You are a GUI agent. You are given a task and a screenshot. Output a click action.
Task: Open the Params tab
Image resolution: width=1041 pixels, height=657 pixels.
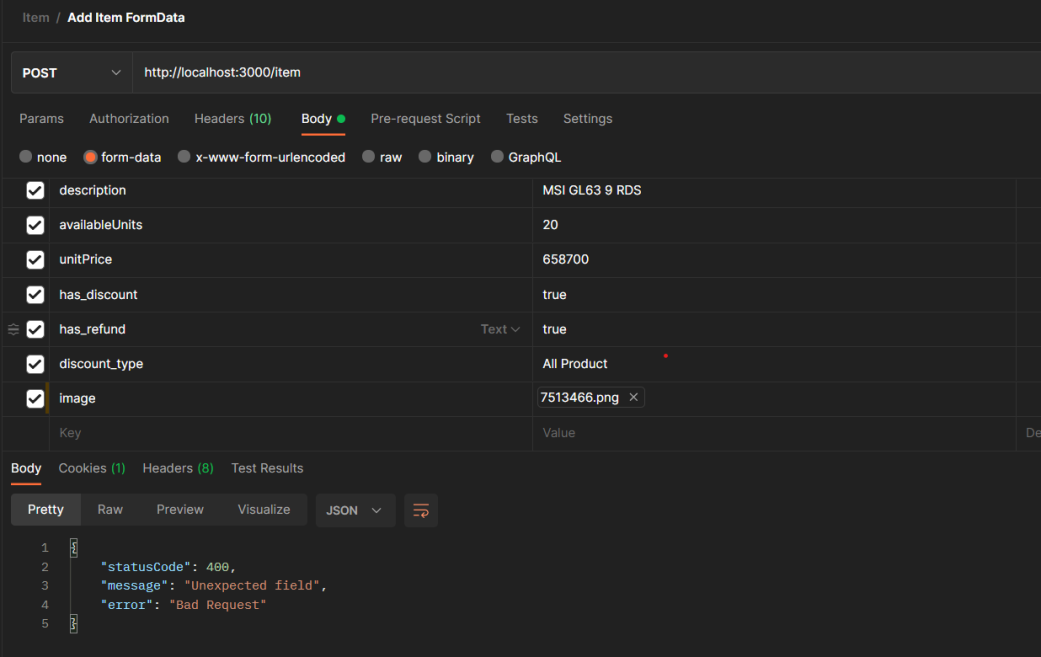click(41, 119)
